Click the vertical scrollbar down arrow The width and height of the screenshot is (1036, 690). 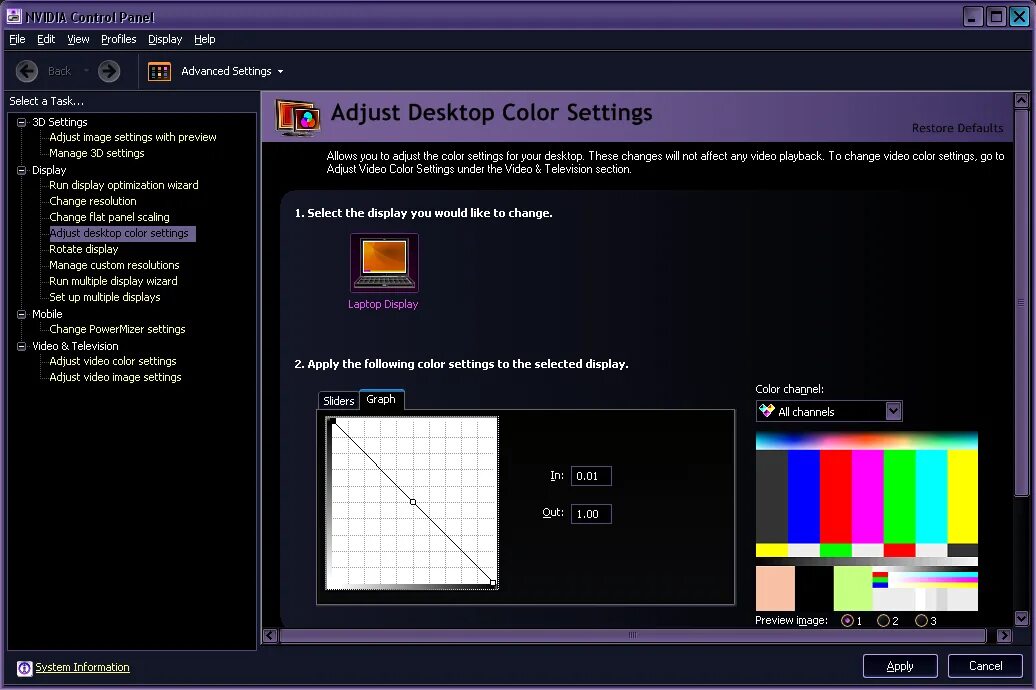[x=1021, y=619]
